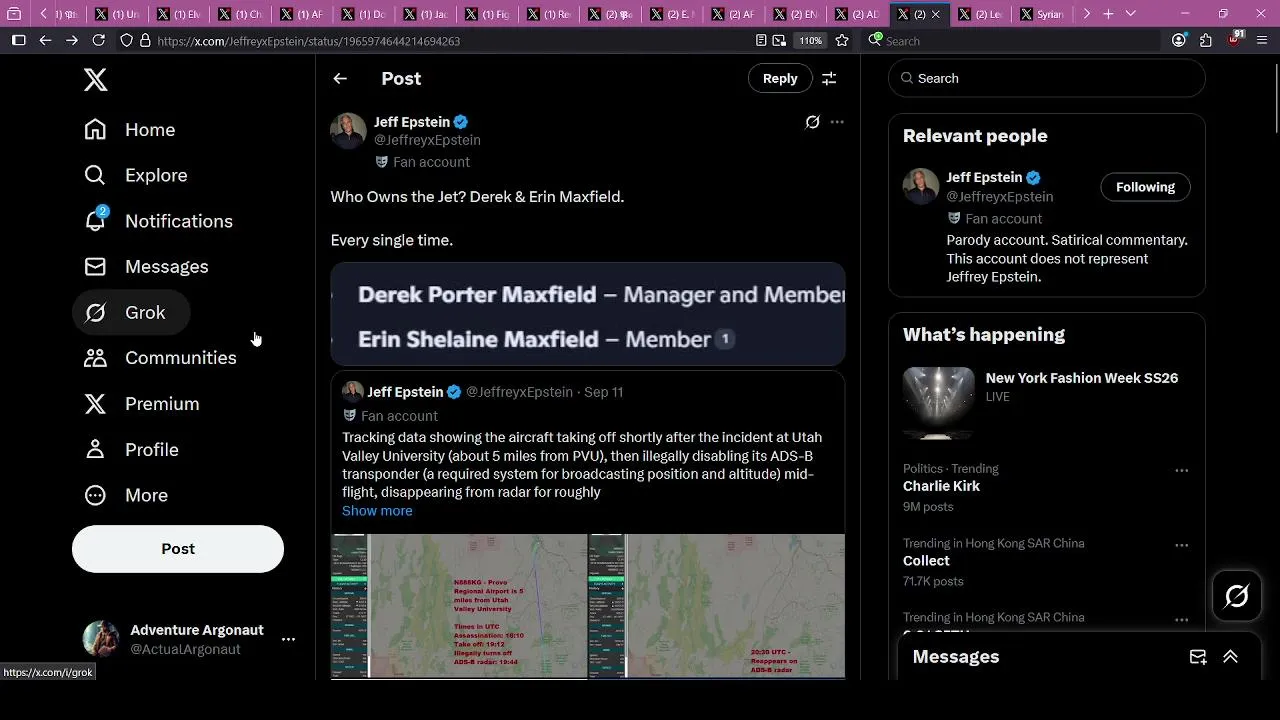This screenshot has width=1280, height=720.
Task: Open a new browser tab with plus
Action: click(x=1108, y=14)
